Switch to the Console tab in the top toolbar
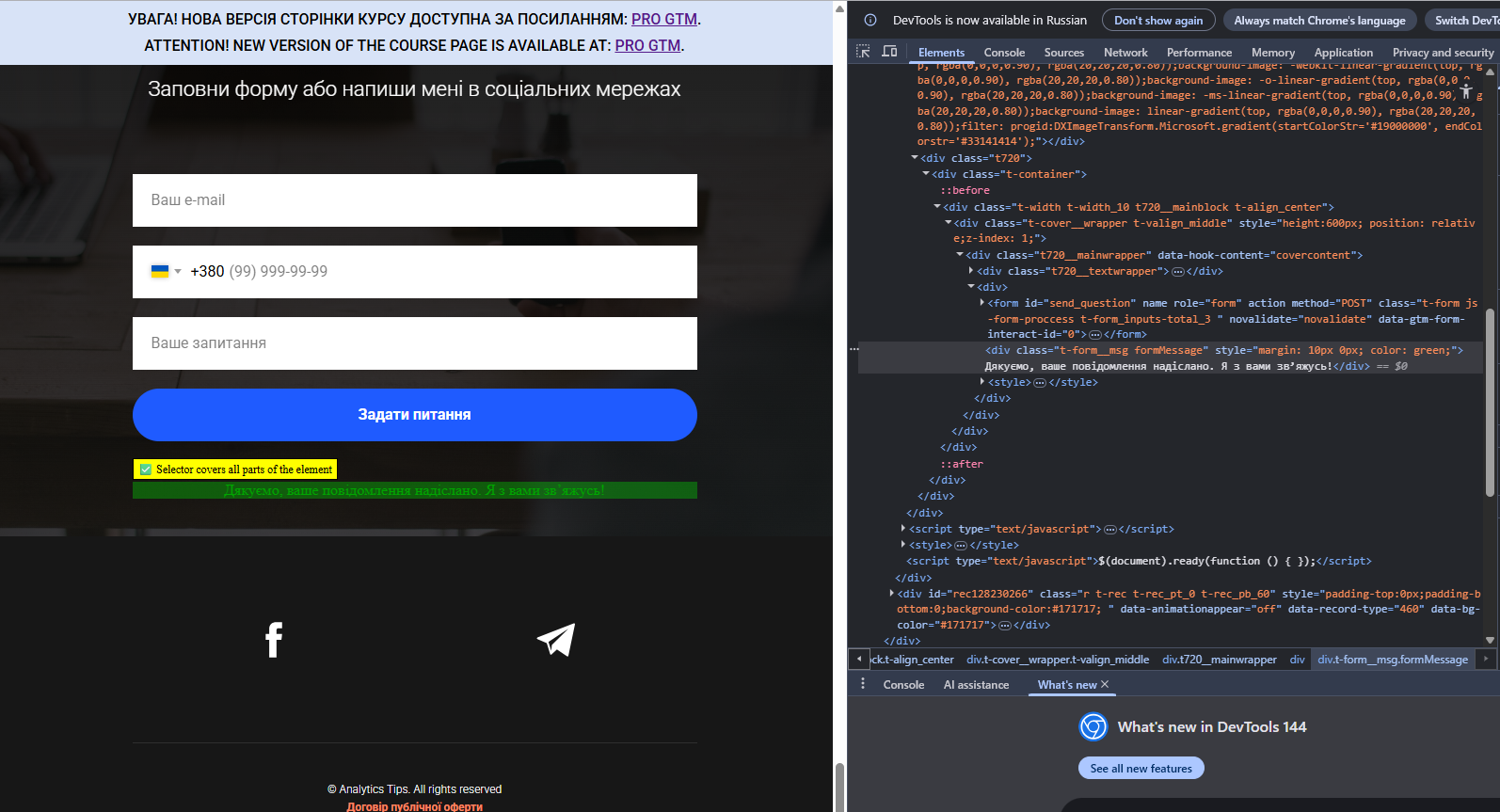Screen dimensions: 1500x812 [x=1004, y=53]
